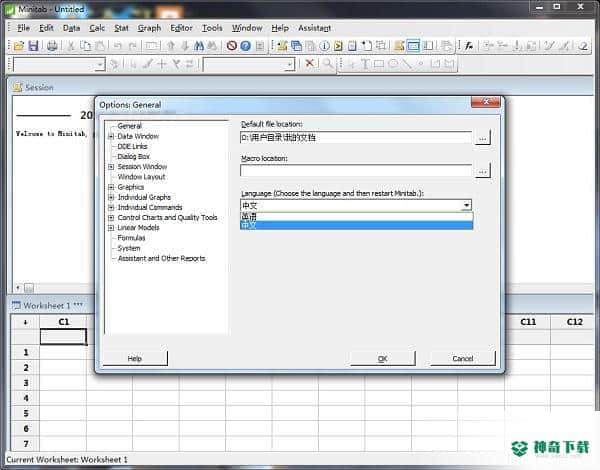
Task: Click the Print Window printer icon
Action: [52, 46]
